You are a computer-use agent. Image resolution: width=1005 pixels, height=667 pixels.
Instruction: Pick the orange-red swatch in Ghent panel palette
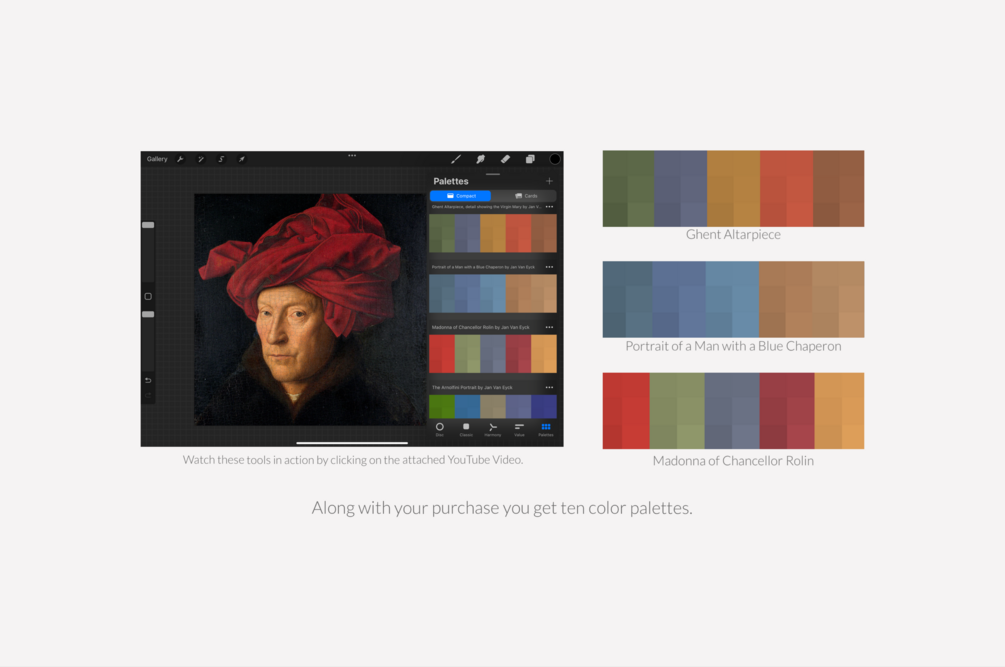519,233
